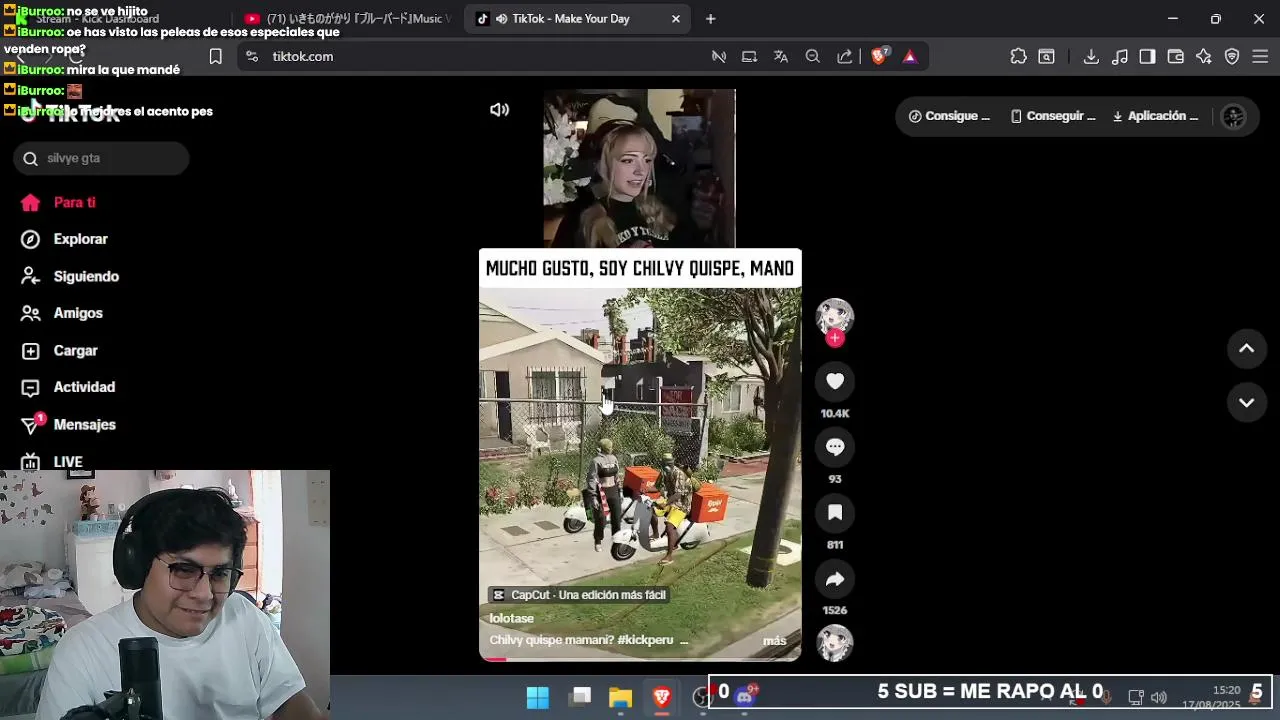
Task: Open Brave Shields lion icon
Action: (x=879, y=57)
